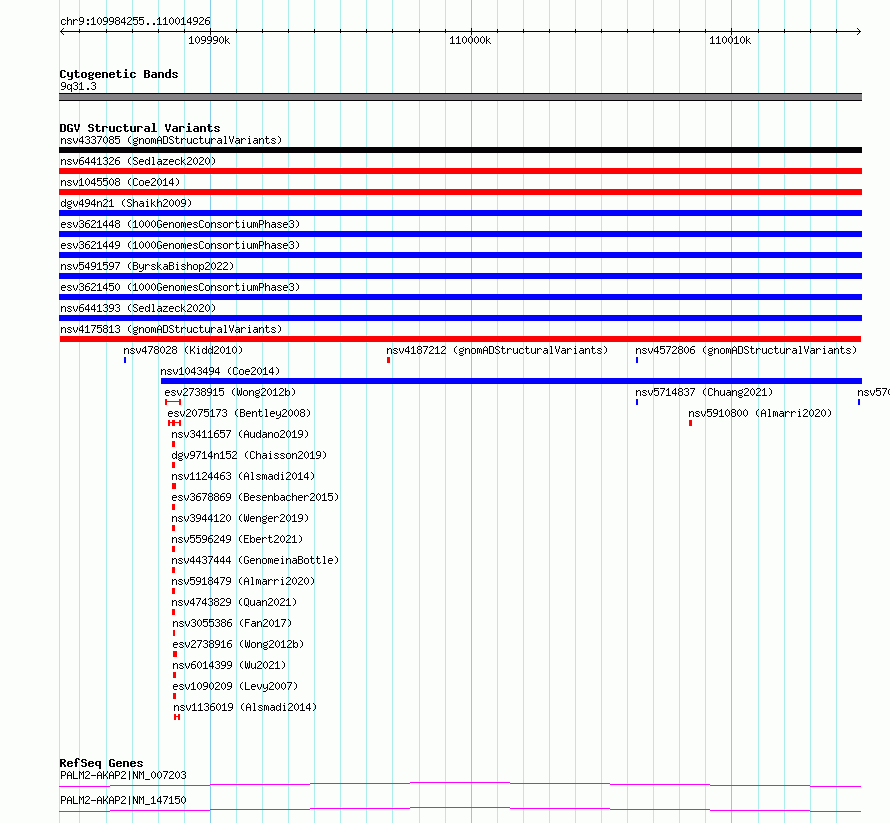
Task: Select nsv5596249 (Ebert2021) label
Action: click(237, 539)
